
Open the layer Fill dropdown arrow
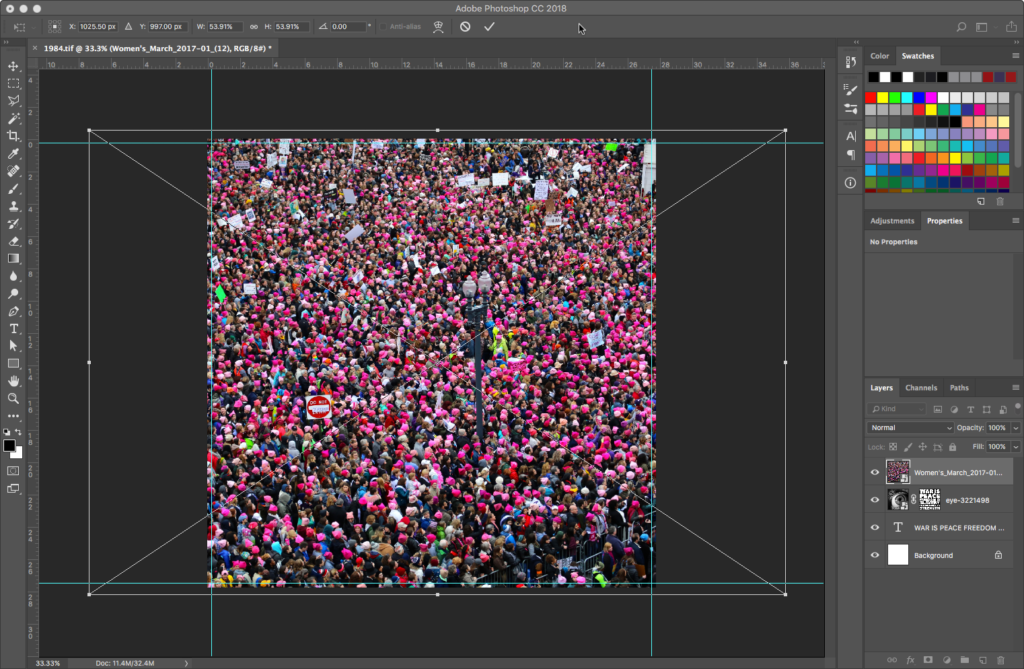[1016, 446]
